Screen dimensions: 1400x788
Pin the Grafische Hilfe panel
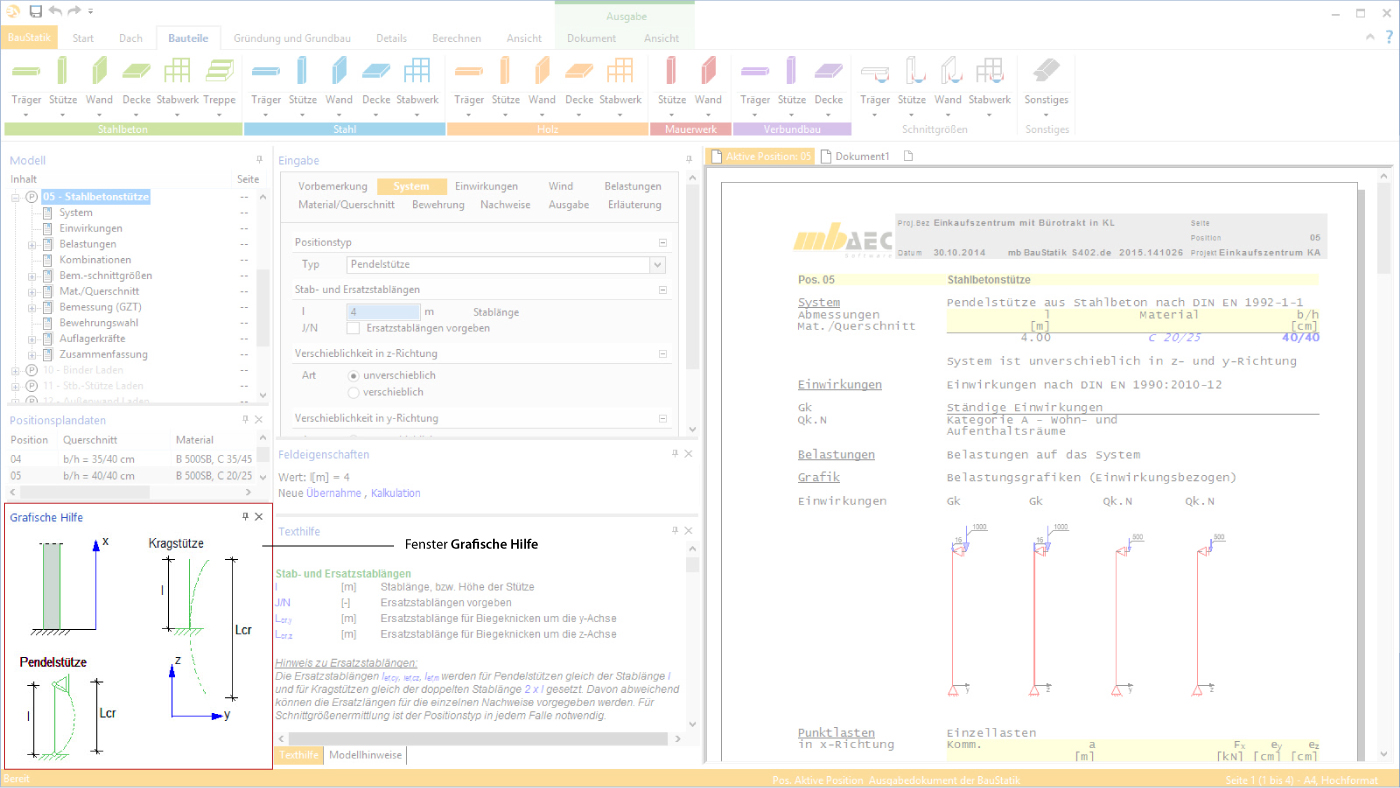(246, 517)
